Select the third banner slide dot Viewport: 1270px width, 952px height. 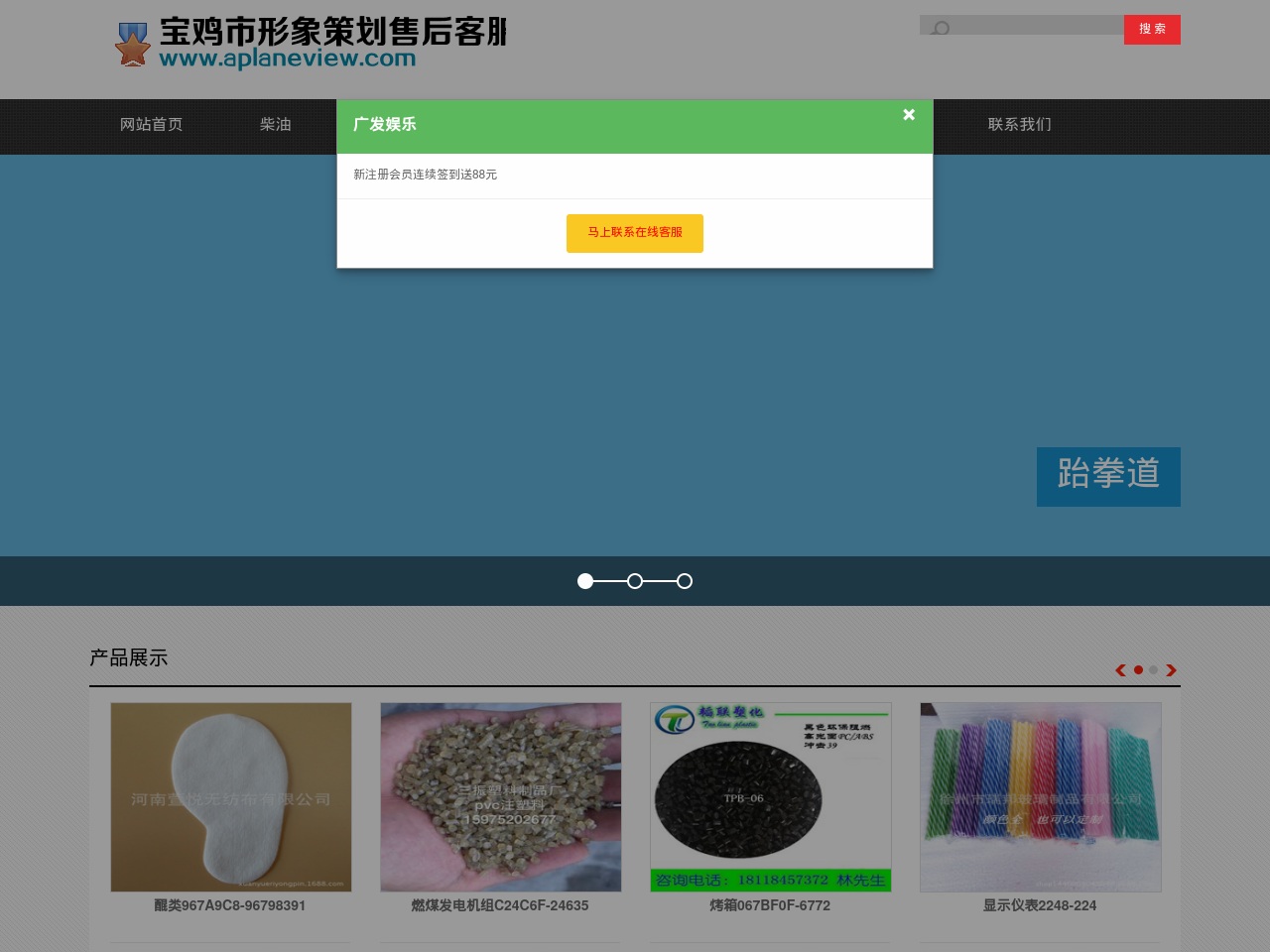pos(685,581)
